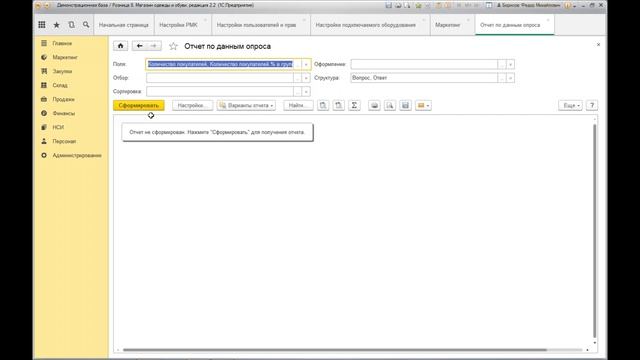640x360 pixels.
Task: Click report area horizontal scrollbar
Action: tap(335, 350)
